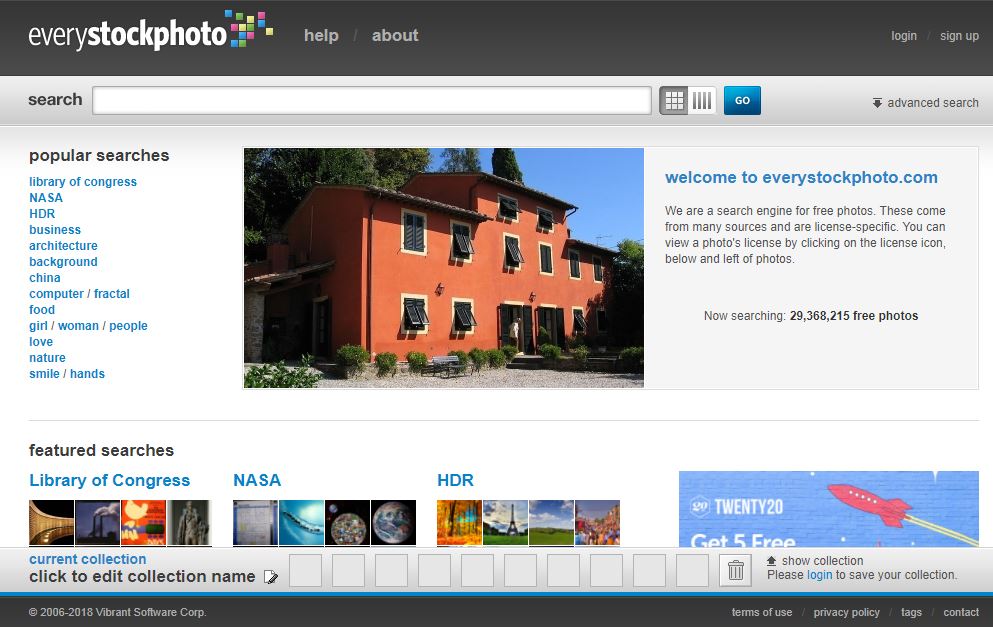Open the autumn forest HDR thumbnail
Image resolution: width=993 pixels, height=627 pixels.
click(x=459, y=523)
